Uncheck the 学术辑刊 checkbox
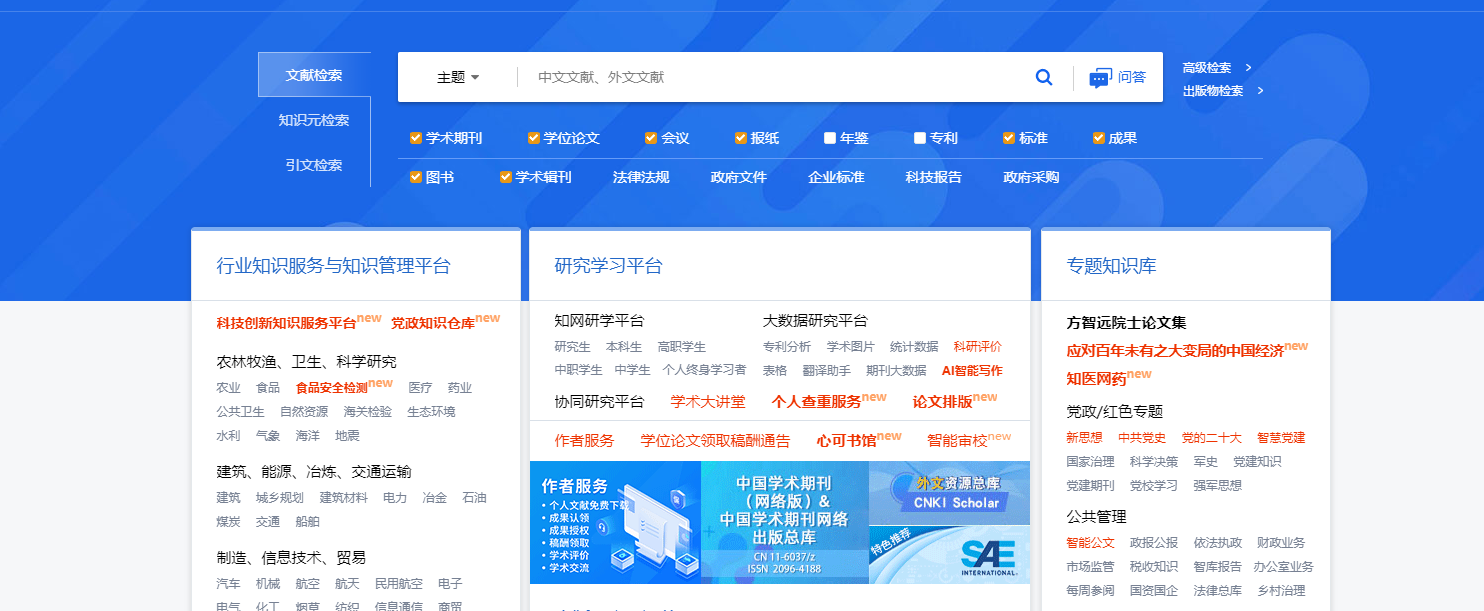The height and width of the screenshot is (611, 1484). pyautogui.click(x=506, y=177)
